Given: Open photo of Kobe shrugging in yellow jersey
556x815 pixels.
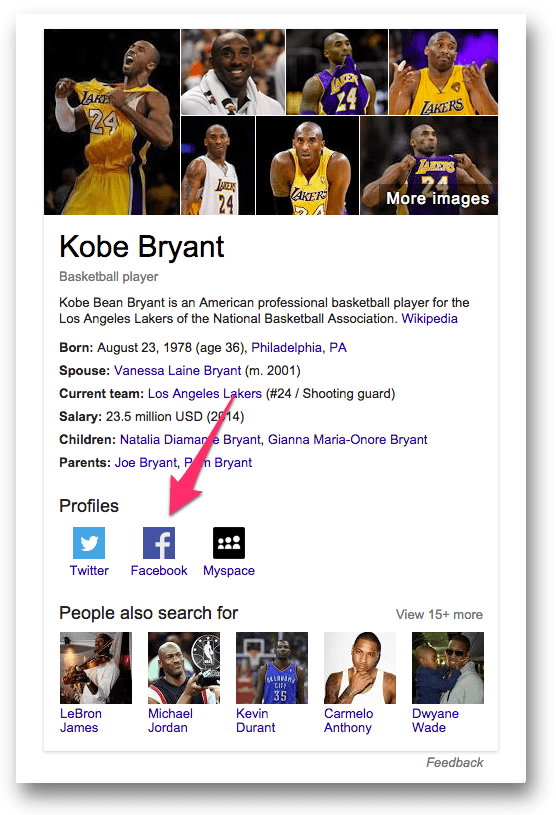Looking at the screenshot, I should point(444,72).
